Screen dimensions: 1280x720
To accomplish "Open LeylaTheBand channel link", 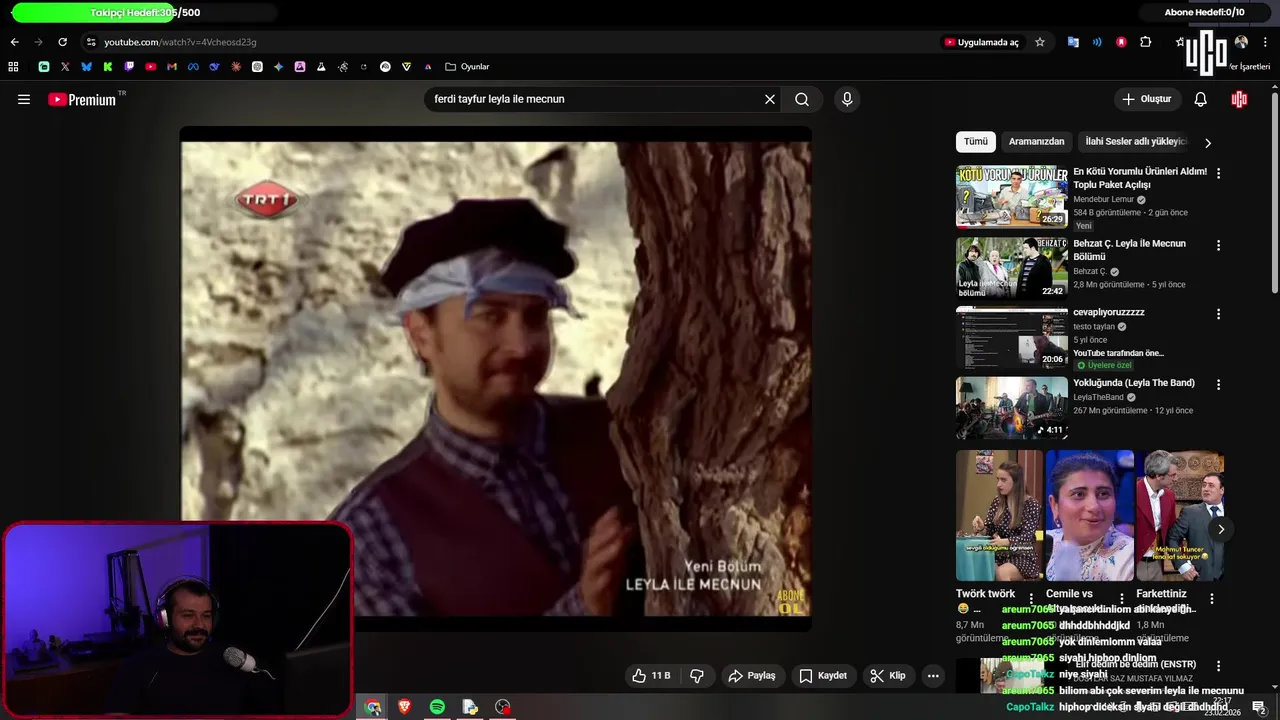I will (1099, 397).
